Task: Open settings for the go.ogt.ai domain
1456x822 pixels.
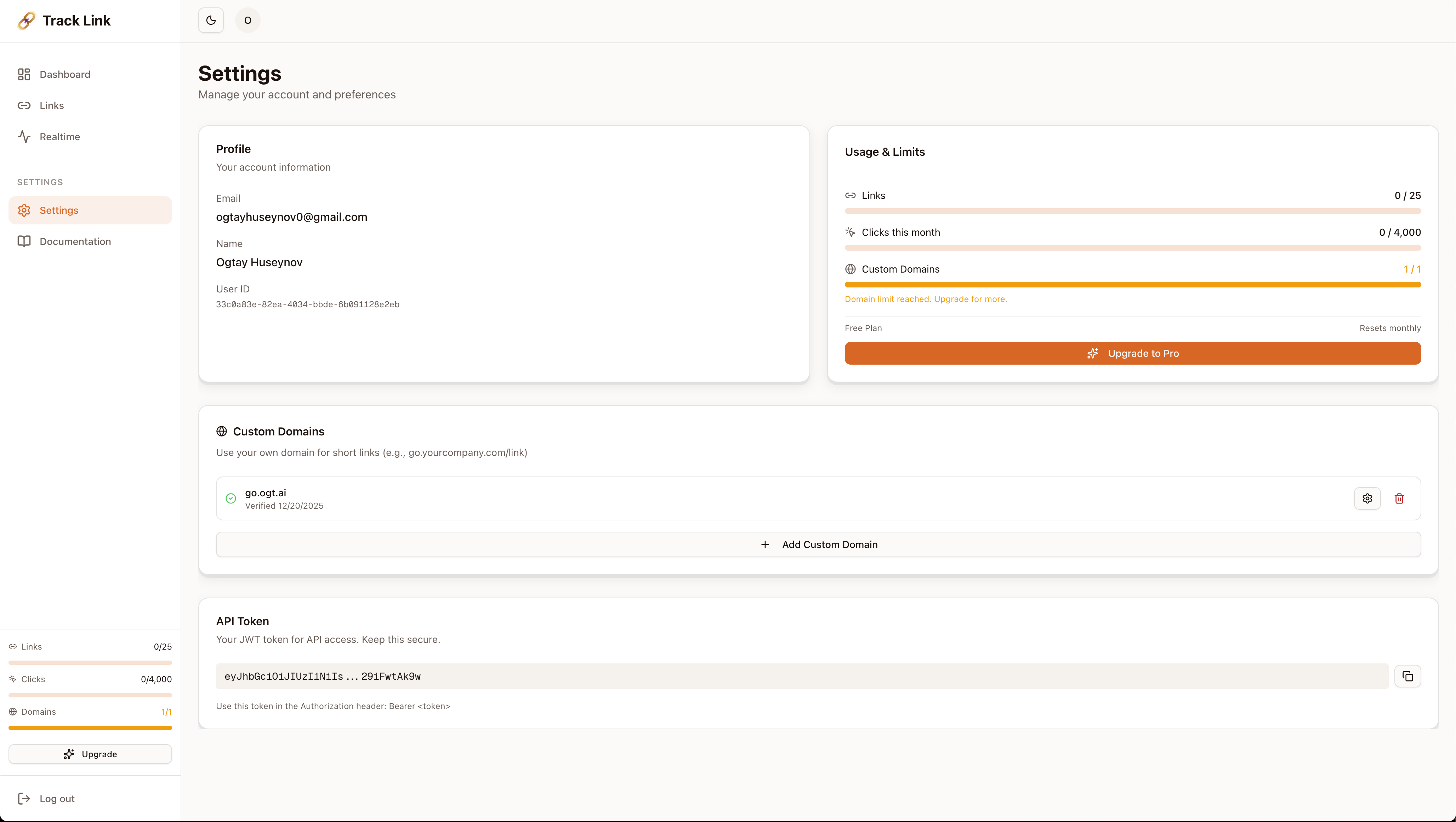Action: coord(1367,498)
